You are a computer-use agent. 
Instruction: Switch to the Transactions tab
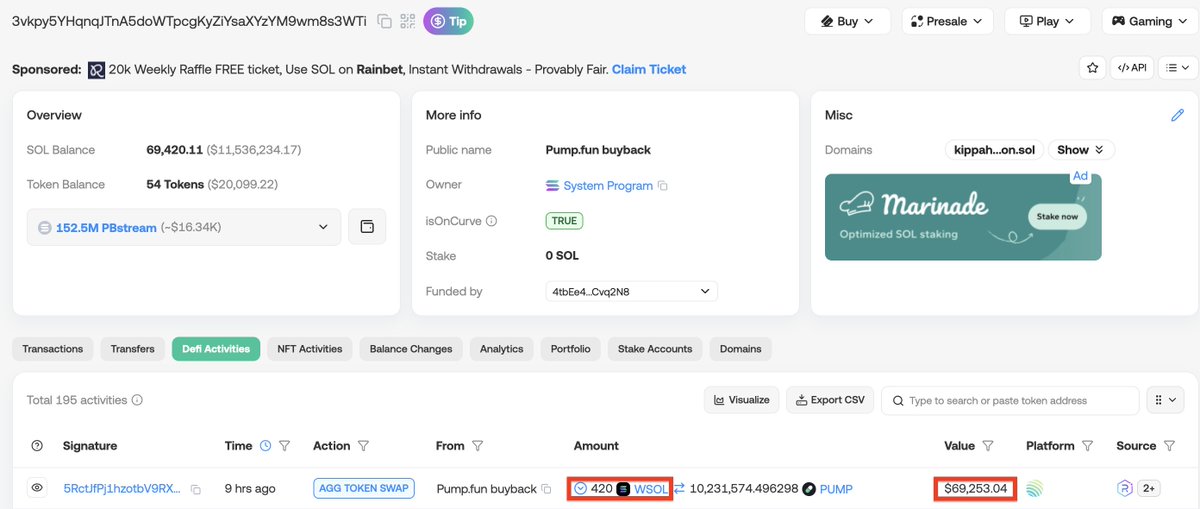53,349
